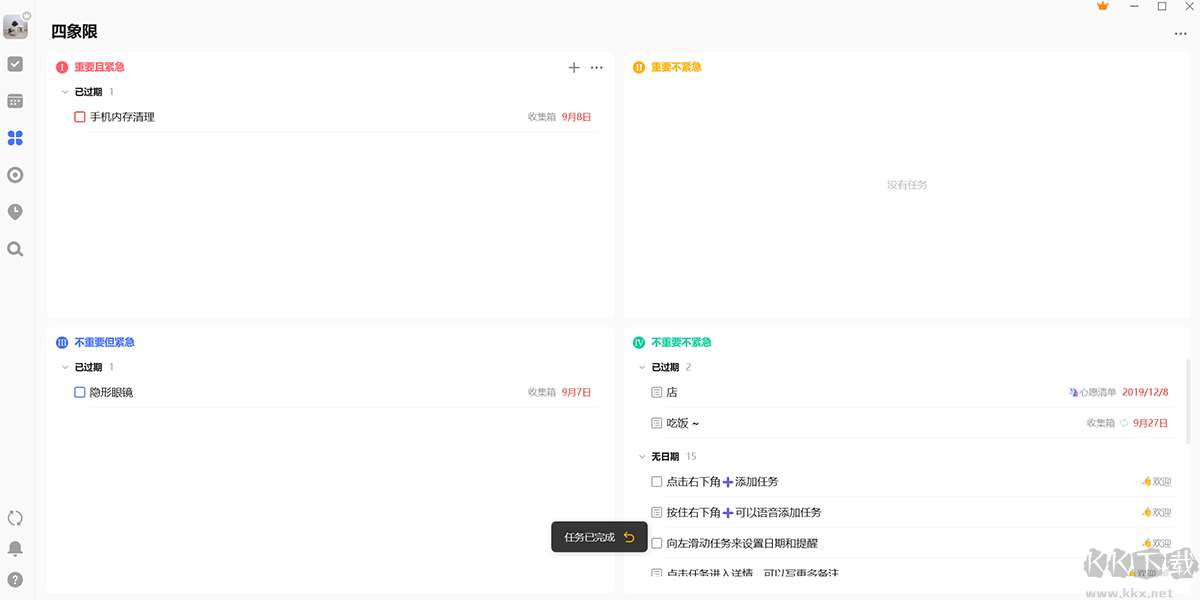This screenshot has width=1200, height=600.
Task: Tick the 向左滑动任务来设置日期和提醒 checkbox
Action: coord(657,543)
